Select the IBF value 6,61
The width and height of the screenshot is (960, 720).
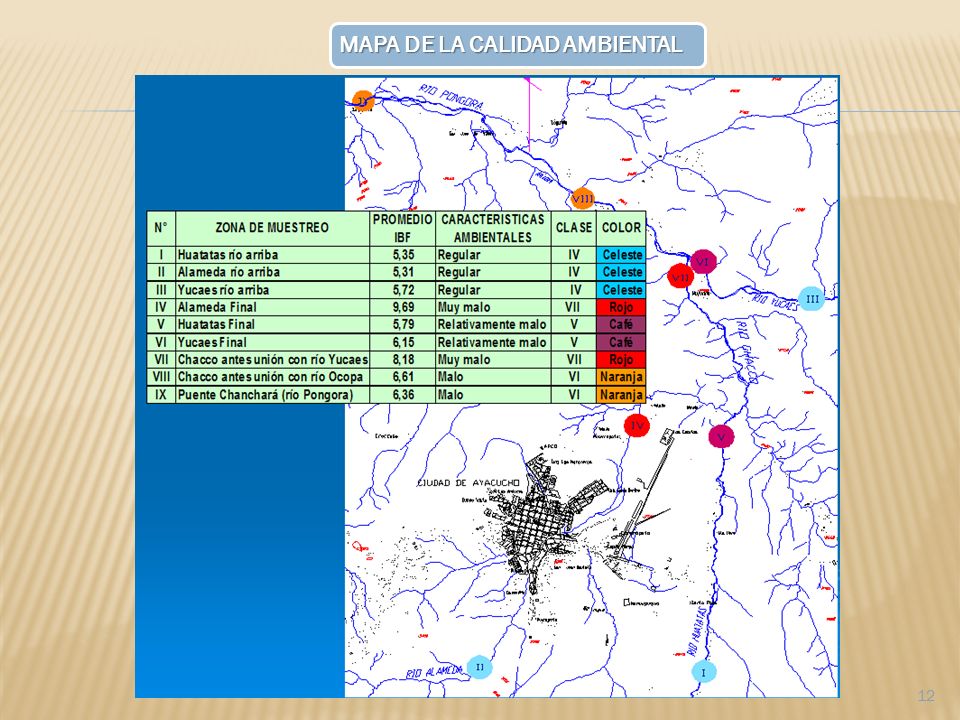point(402,377)
